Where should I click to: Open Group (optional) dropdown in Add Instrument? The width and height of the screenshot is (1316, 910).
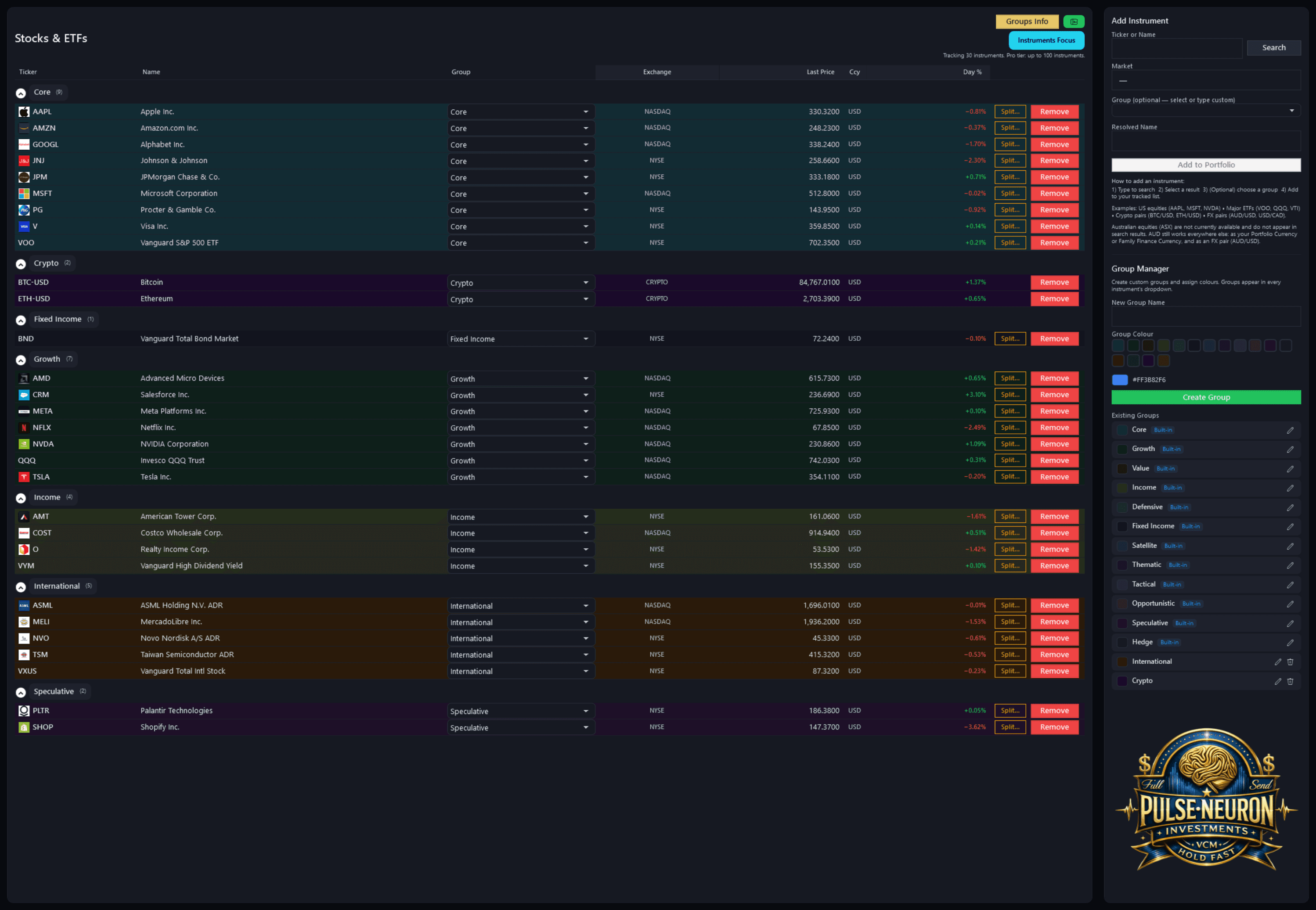pos(1205,111)
